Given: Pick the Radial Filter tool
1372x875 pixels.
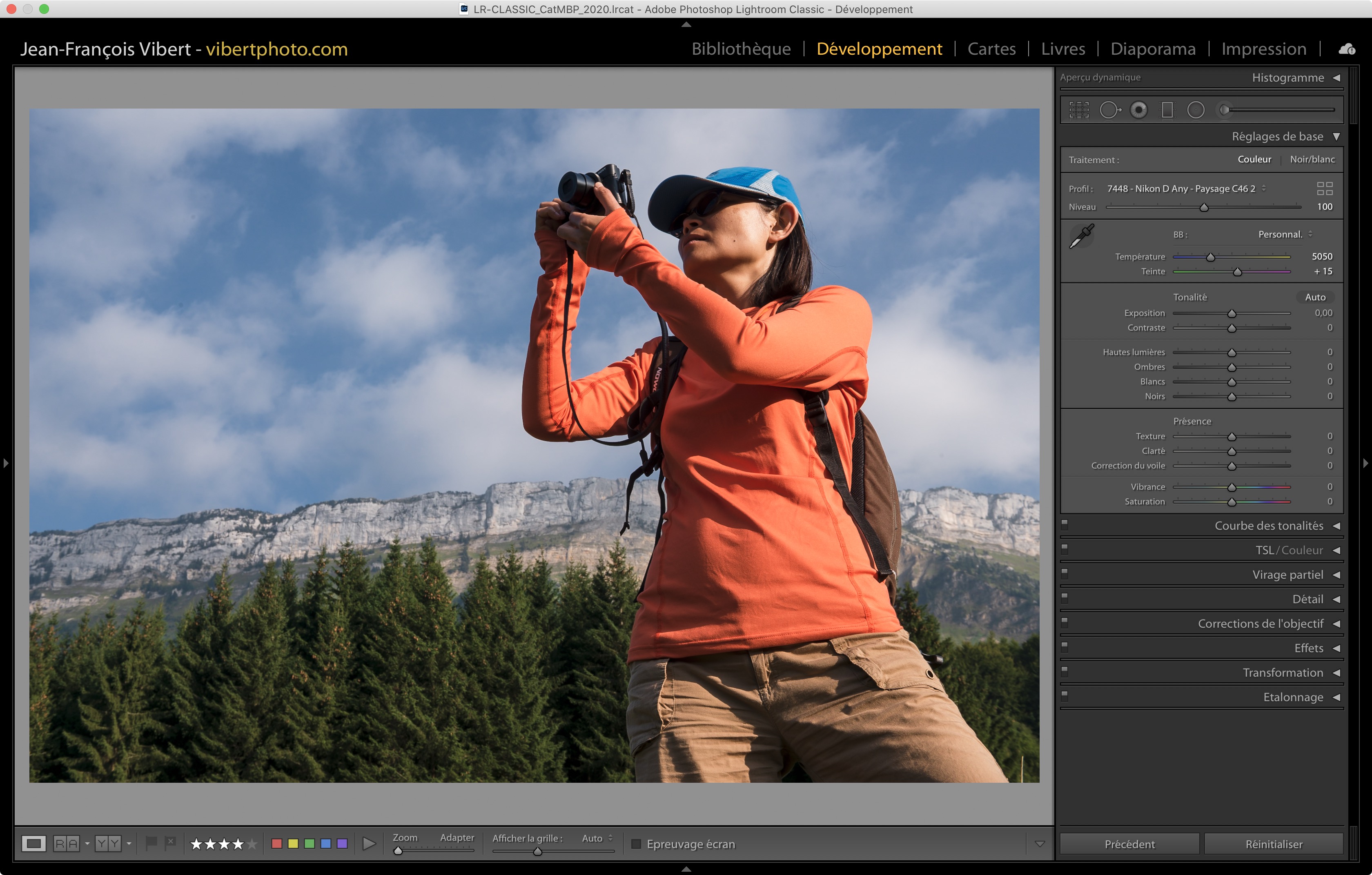Looking at the screenshot, I should [x=1195, y=110].
